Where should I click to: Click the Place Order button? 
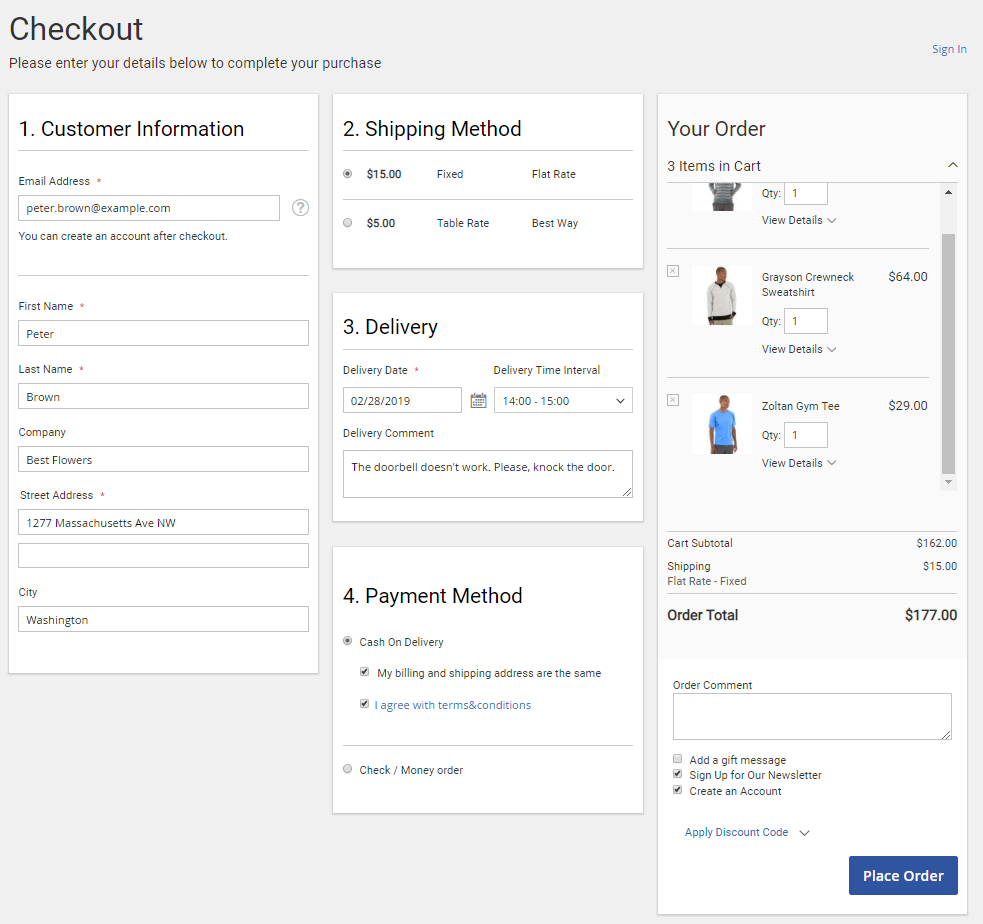(x=902, y=875)
